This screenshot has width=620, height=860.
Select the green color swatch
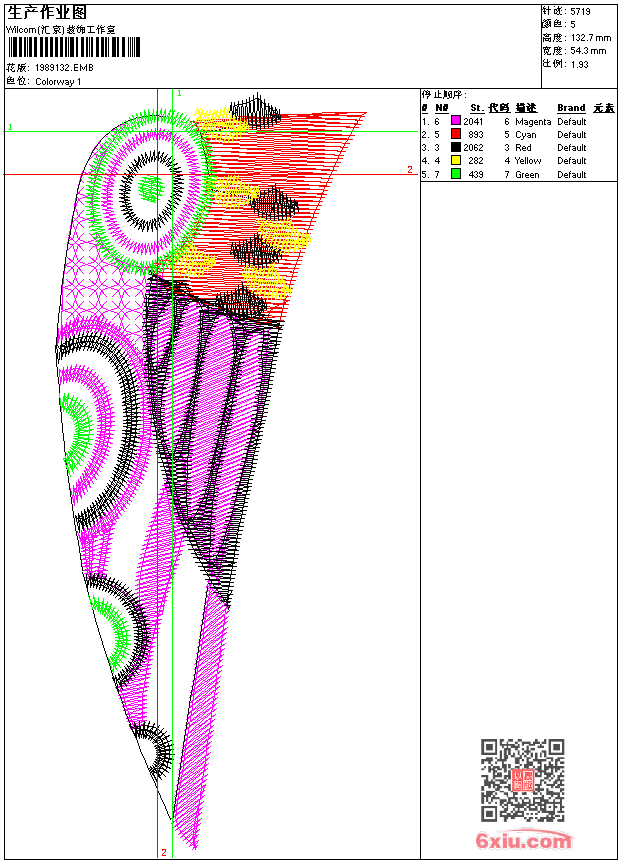tap(455, 174)
